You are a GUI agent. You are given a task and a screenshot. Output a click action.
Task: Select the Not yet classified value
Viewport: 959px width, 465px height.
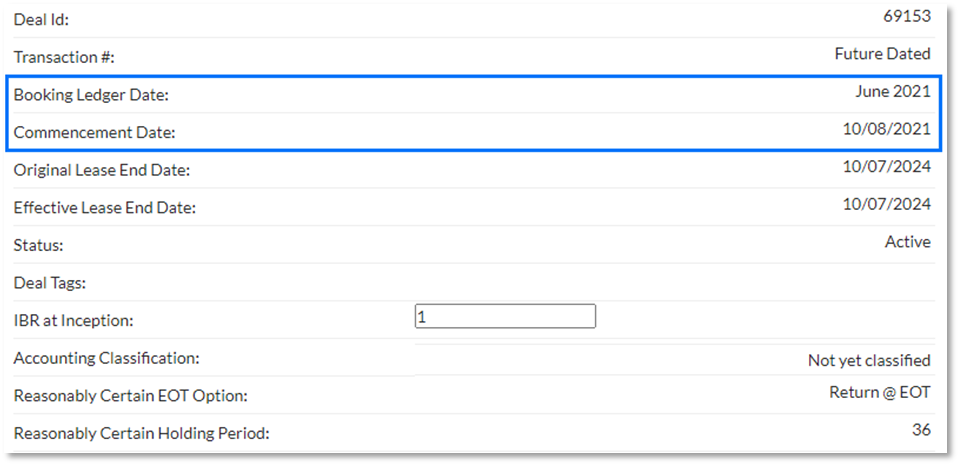869,360
